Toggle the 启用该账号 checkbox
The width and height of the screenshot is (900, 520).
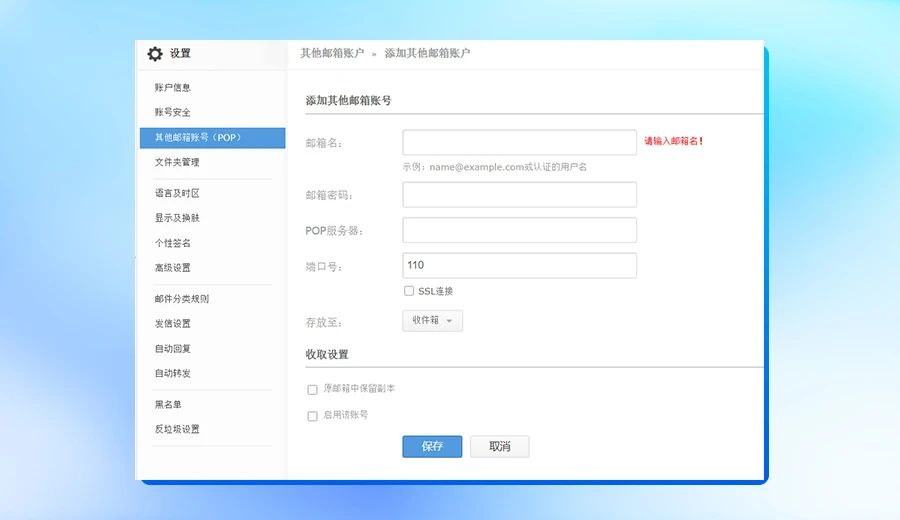point(313,415)
